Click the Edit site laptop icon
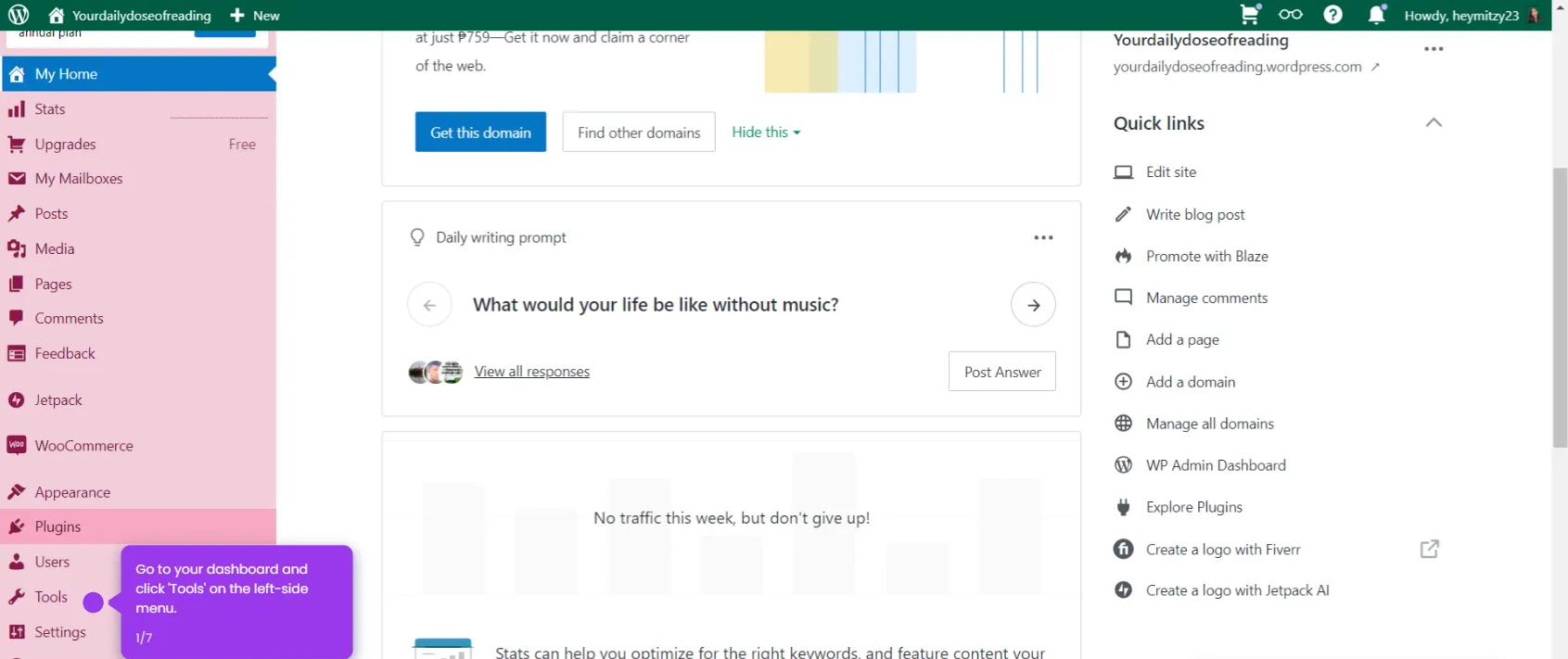Image resolution: width=1568 pixels, height=659 pixels. [1123, 172]
